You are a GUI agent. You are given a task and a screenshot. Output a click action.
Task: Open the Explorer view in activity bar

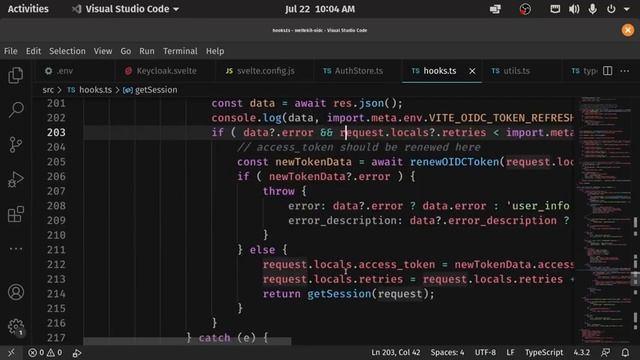[16, 75]
